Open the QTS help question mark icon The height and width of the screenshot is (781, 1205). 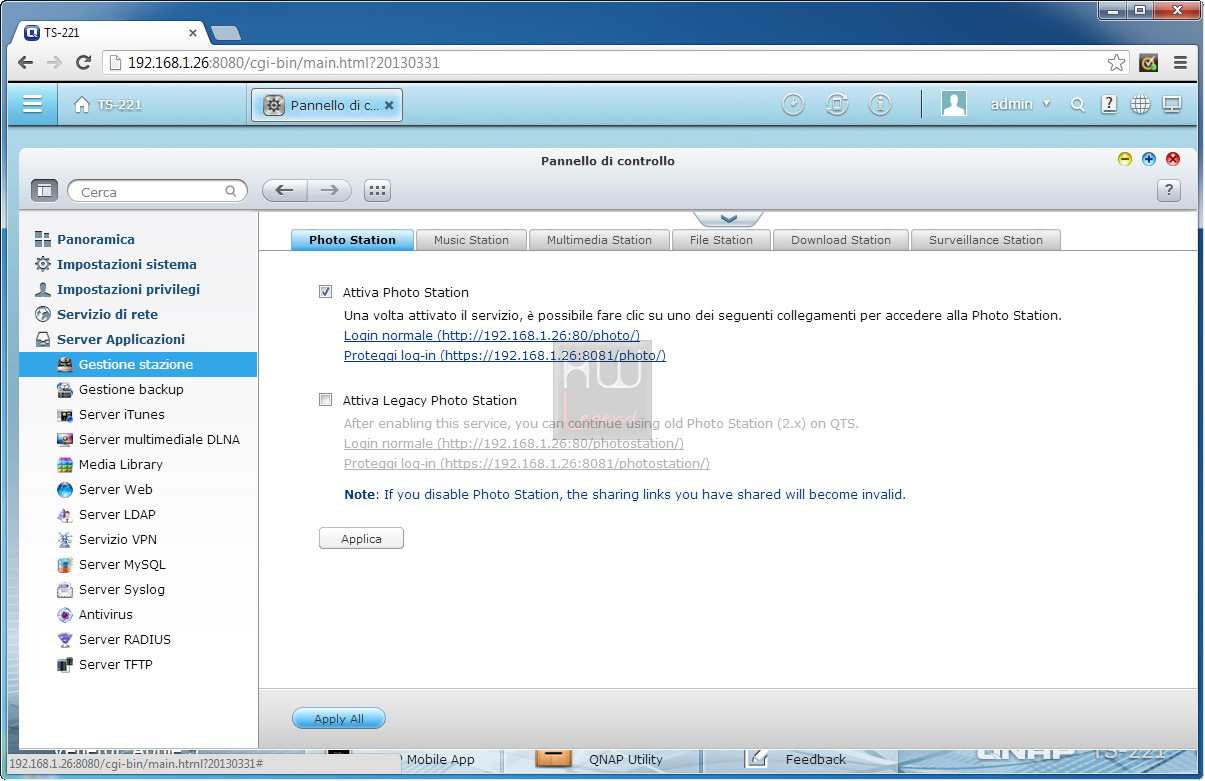coord(1109,104)
